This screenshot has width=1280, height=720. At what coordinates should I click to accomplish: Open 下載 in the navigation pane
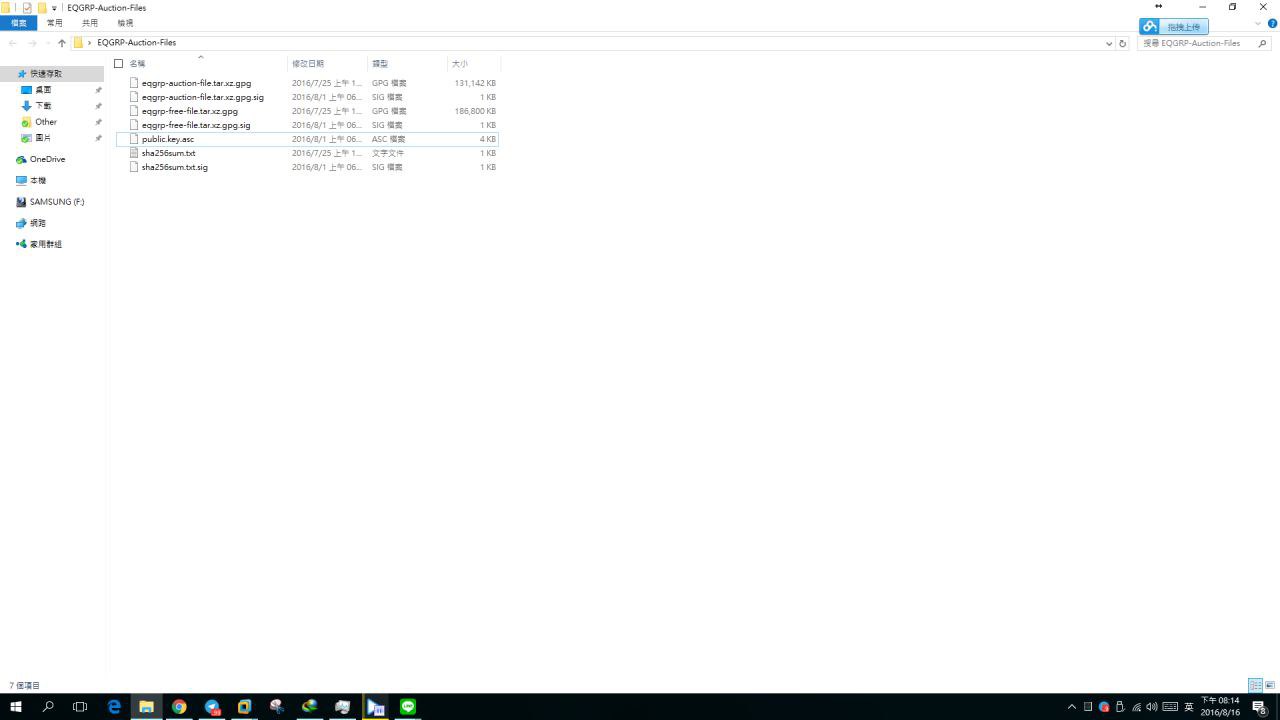[x=43, y=106]
